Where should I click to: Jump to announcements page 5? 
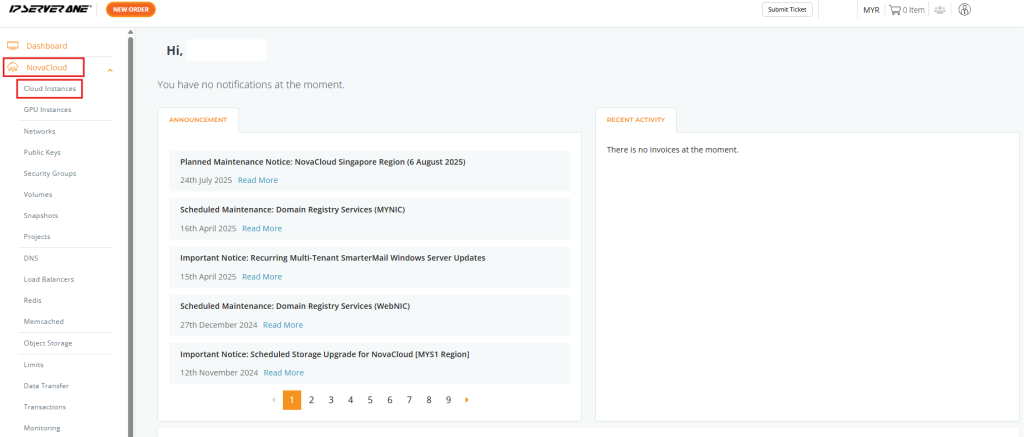[370, 400]
